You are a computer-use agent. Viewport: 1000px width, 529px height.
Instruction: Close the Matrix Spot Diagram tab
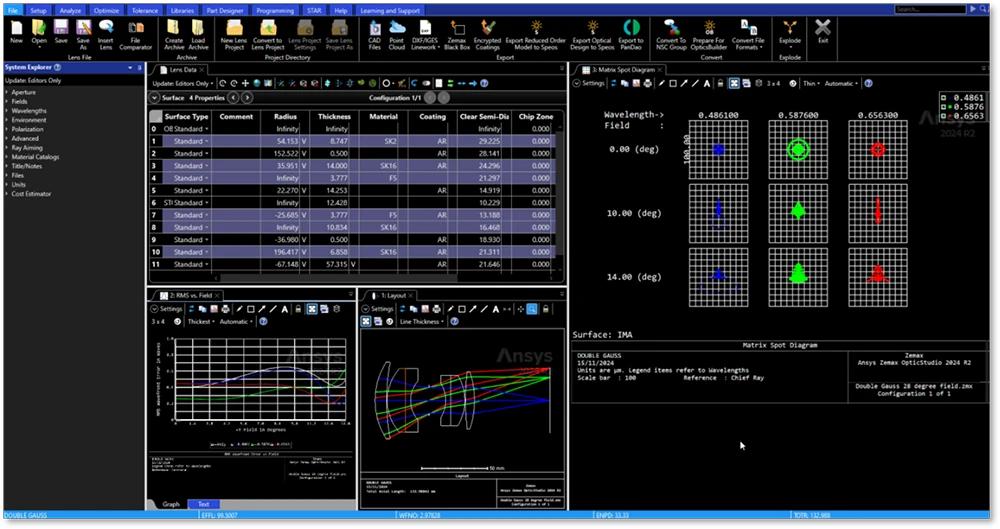660,70
